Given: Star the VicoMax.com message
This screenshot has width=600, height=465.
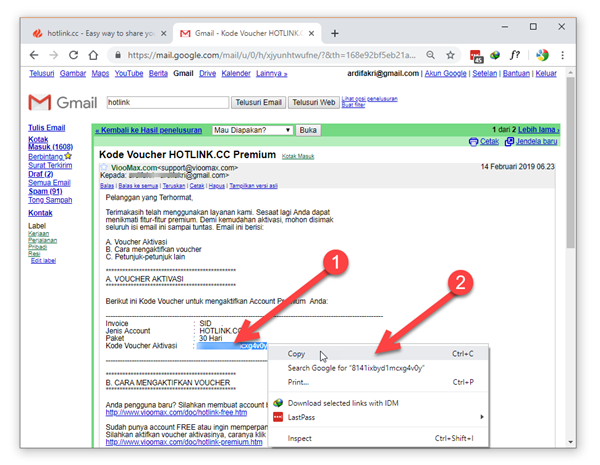Looking at the screenshot, I should click(104, 168).
